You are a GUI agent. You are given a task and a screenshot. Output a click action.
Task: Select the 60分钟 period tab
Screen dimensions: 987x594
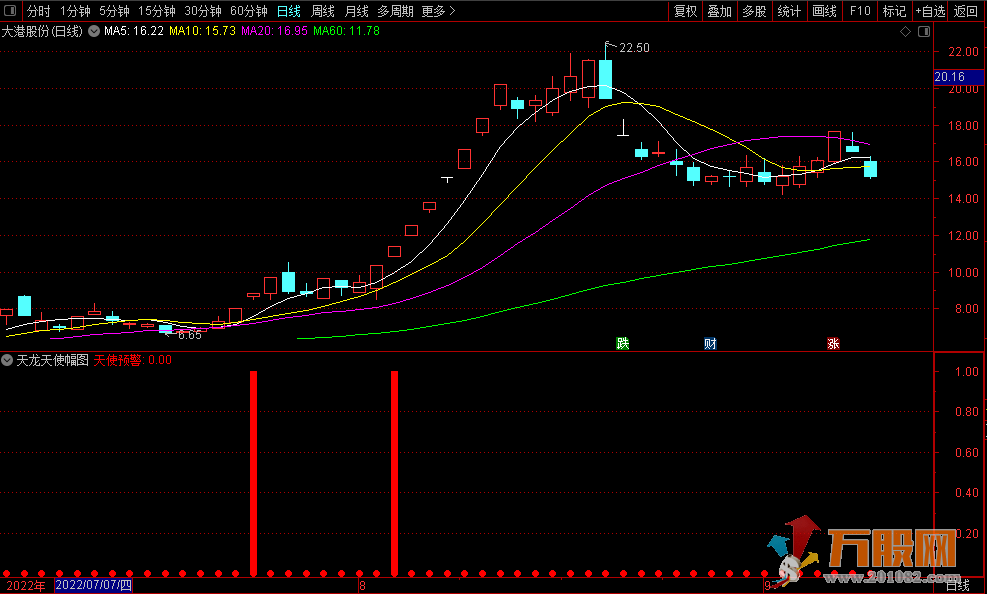tap(249, 11)
